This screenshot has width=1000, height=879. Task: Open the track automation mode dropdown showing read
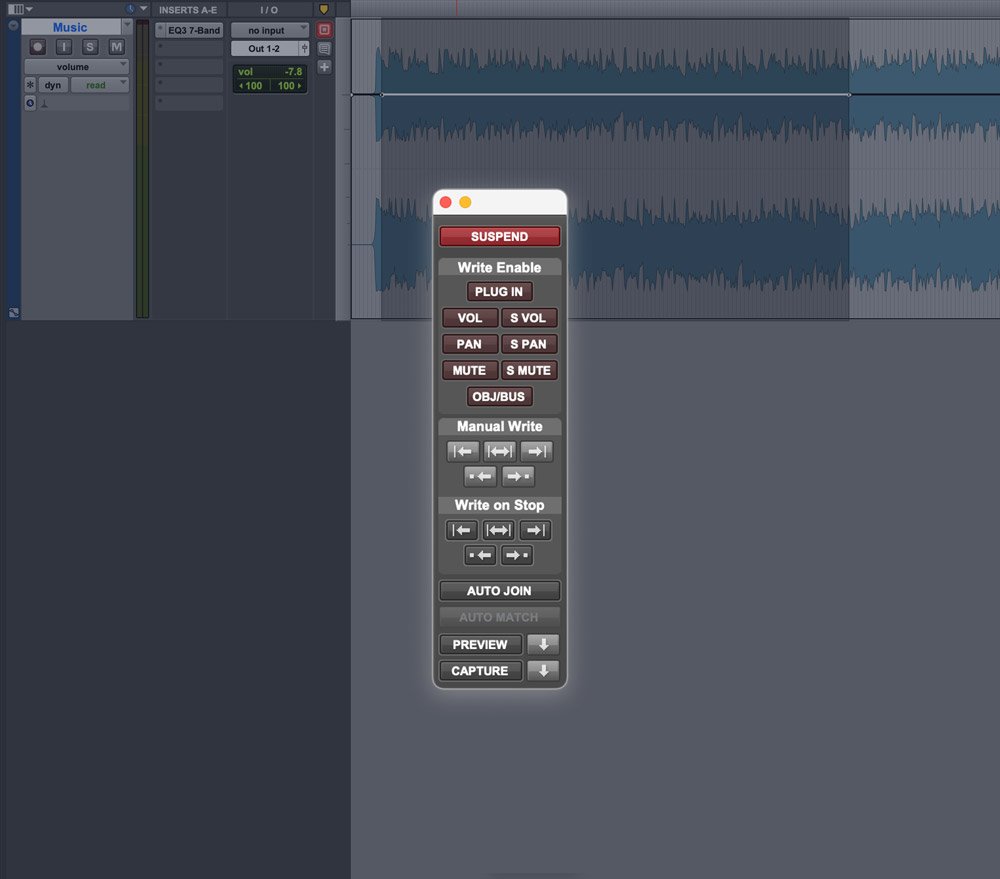(x=99, y=85)
